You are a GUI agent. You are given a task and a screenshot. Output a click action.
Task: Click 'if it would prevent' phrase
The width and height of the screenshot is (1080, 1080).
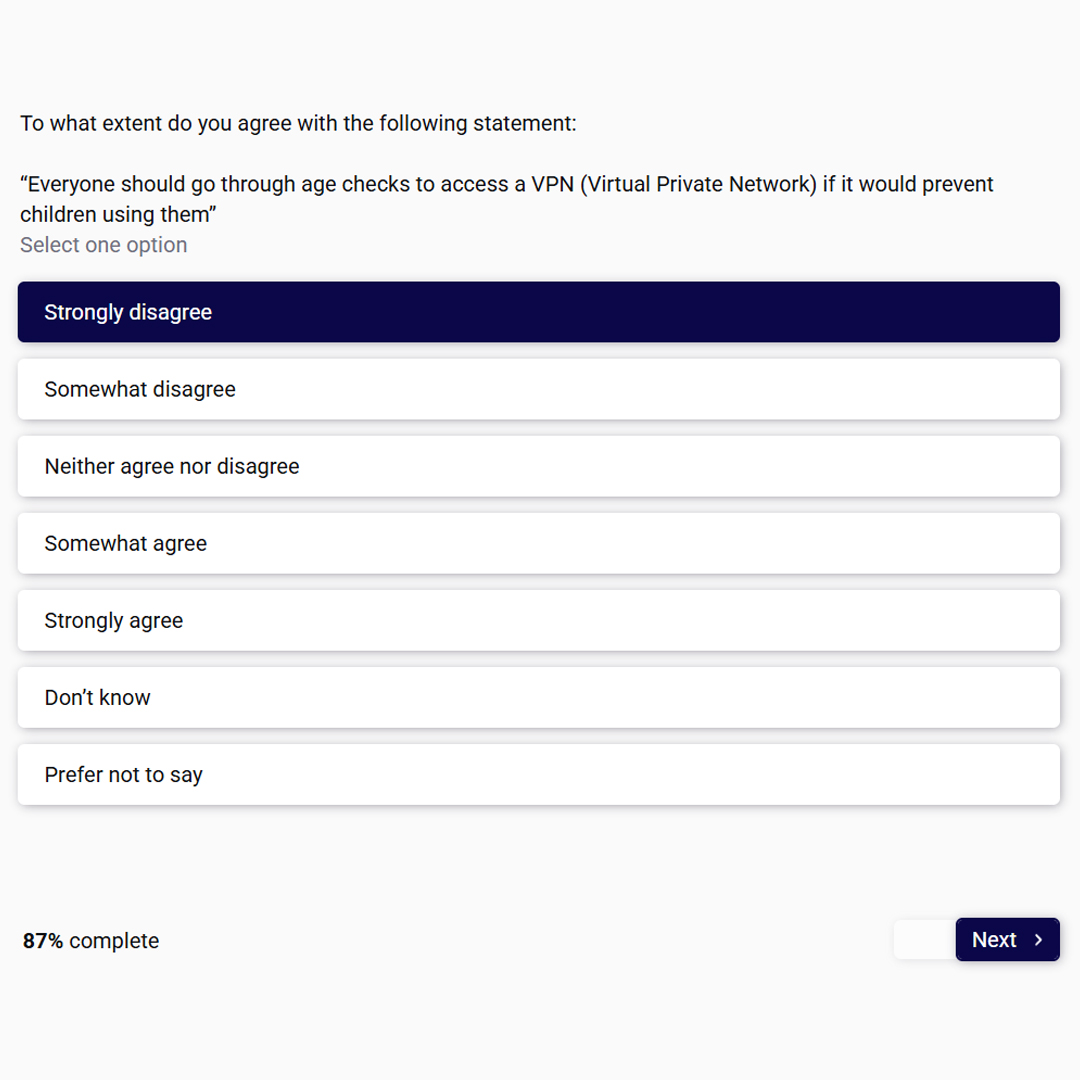click(908, 185)
